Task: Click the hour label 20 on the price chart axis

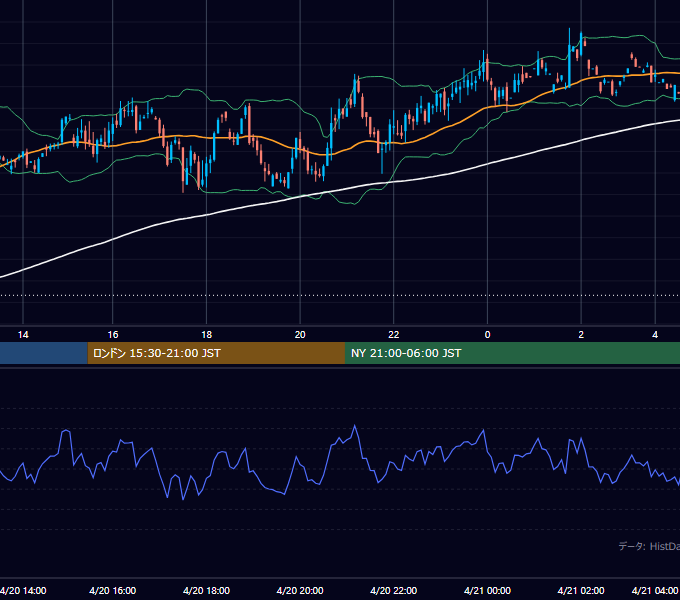Action: (x=300, y=335)
